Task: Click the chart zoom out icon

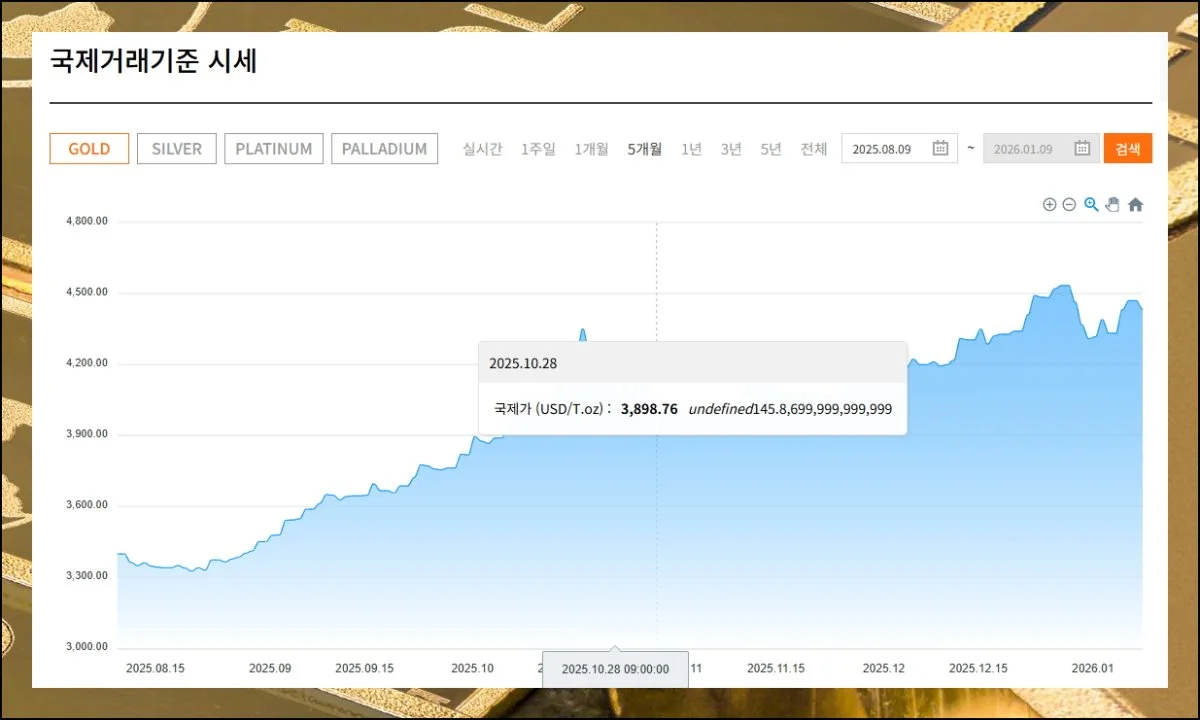Action: tap(1069, 205)
